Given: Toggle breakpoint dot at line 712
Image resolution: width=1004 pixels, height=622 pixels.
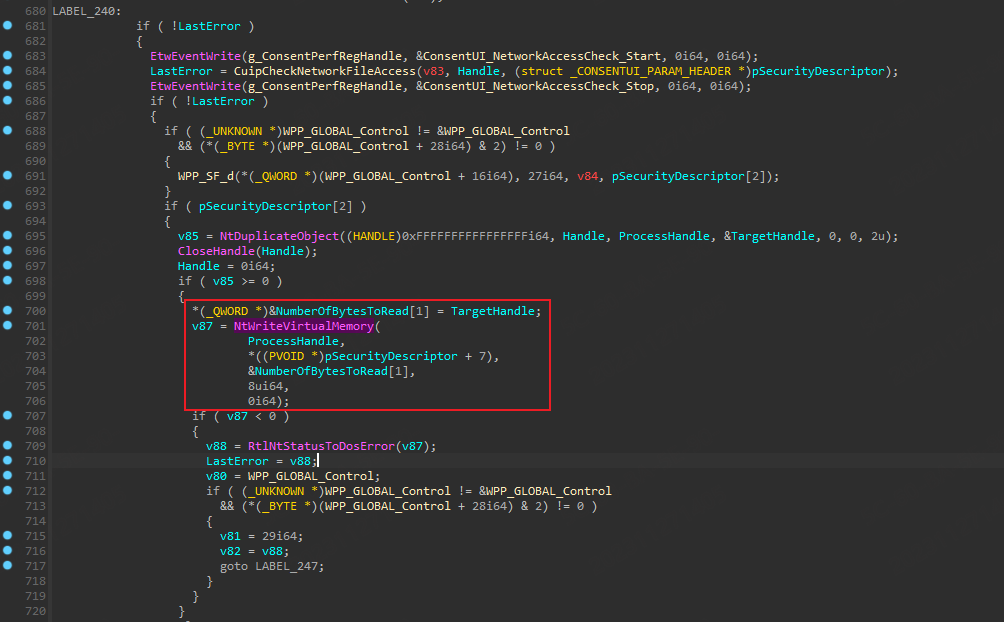Looking at the screenshot, I should click(8, 490).
